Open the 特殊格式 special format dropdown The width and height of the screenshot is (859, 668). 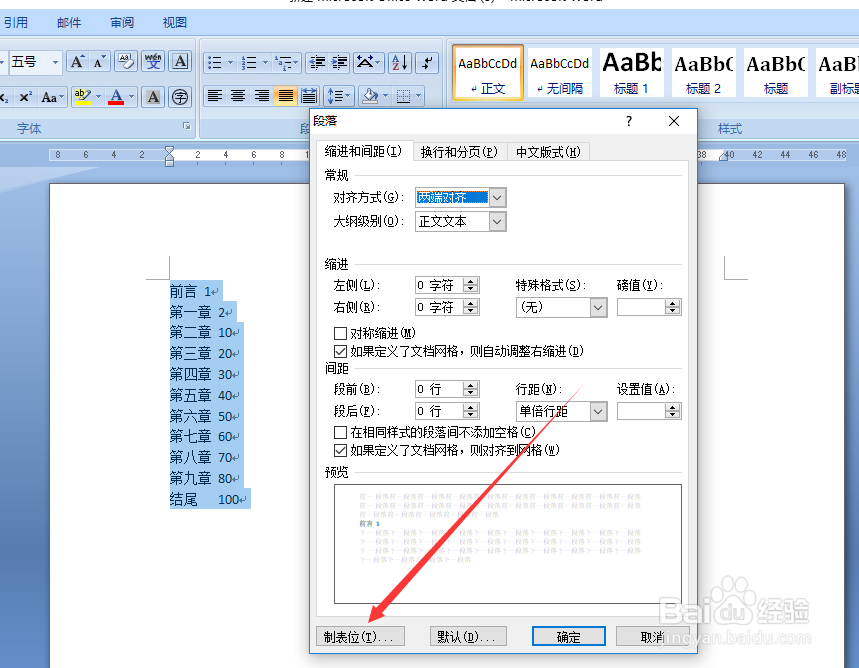point(598,307)
